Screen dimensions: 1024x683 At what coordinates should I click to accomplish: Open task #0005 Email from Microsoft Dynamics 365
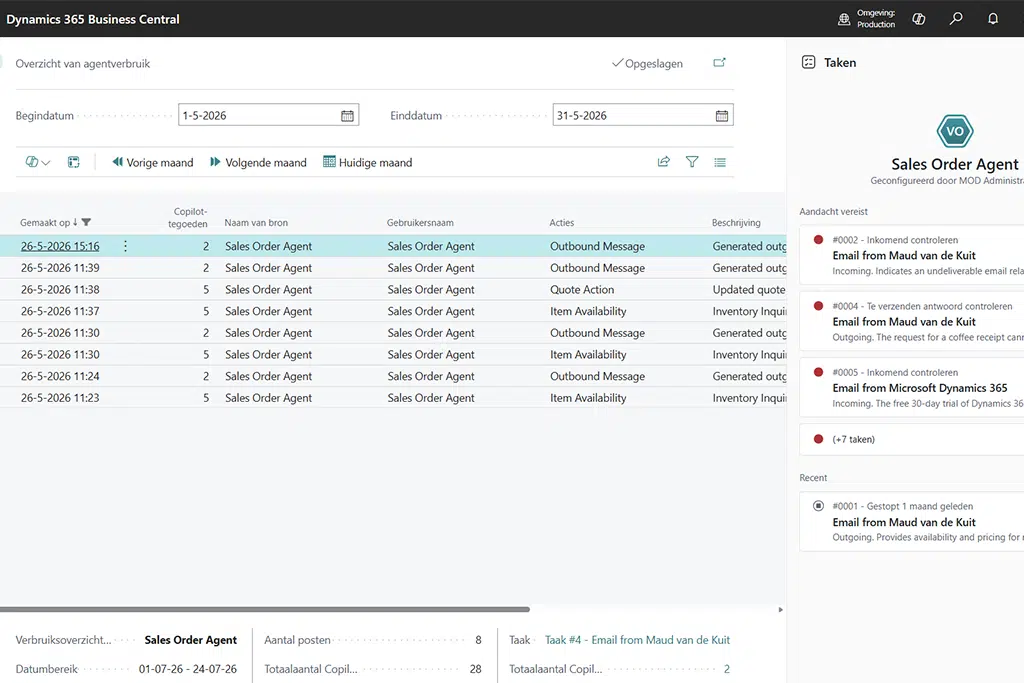click(912, 387)
